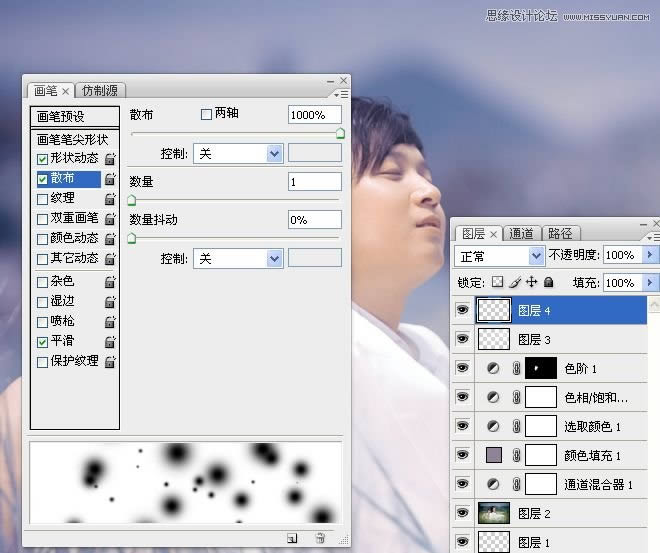Screen dimensions: 660x553
Task: Click the lock position move icon
Action: point(532,282)
